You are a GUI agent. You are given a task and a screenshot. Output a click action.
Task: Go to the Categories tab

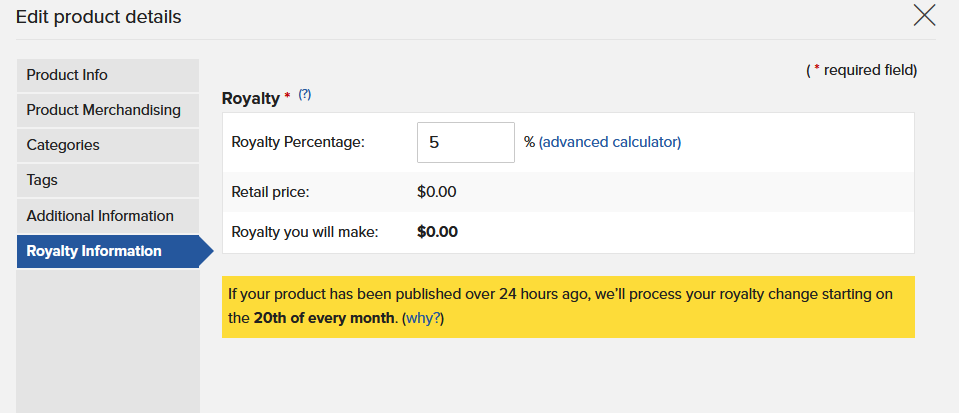coord(108,146)
